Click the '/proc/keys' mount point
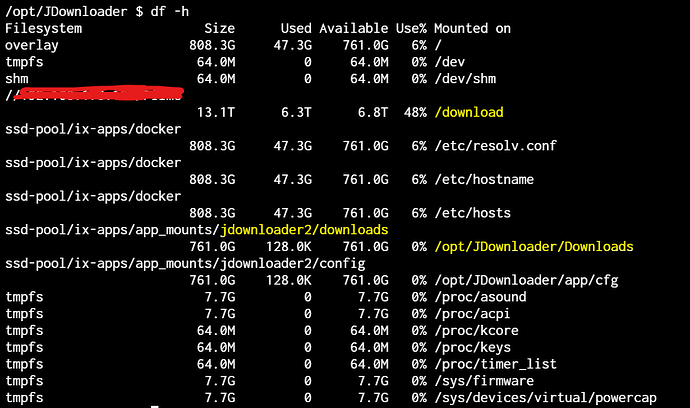The image size is (690, 408). 473,347
